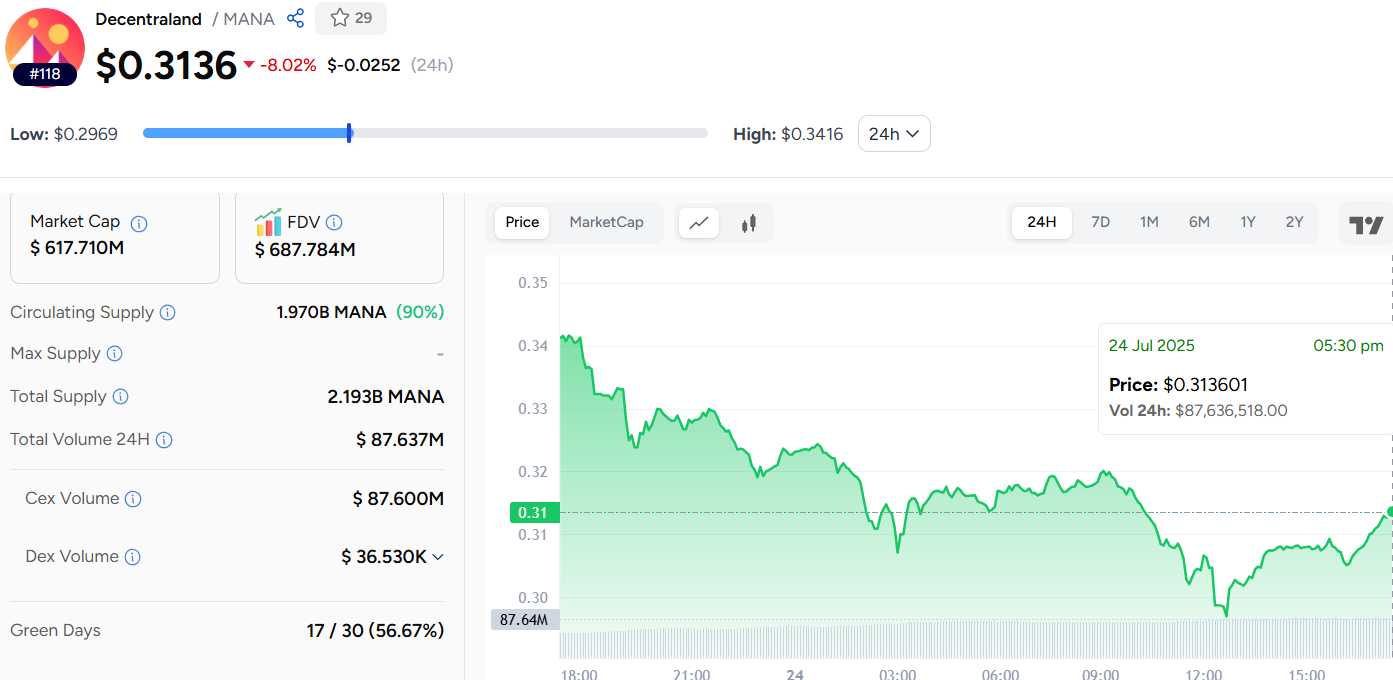Open FDV info tooltip icon
Image resolution: width=1393 pixels, height=680 pixels.
coord(334,223)
